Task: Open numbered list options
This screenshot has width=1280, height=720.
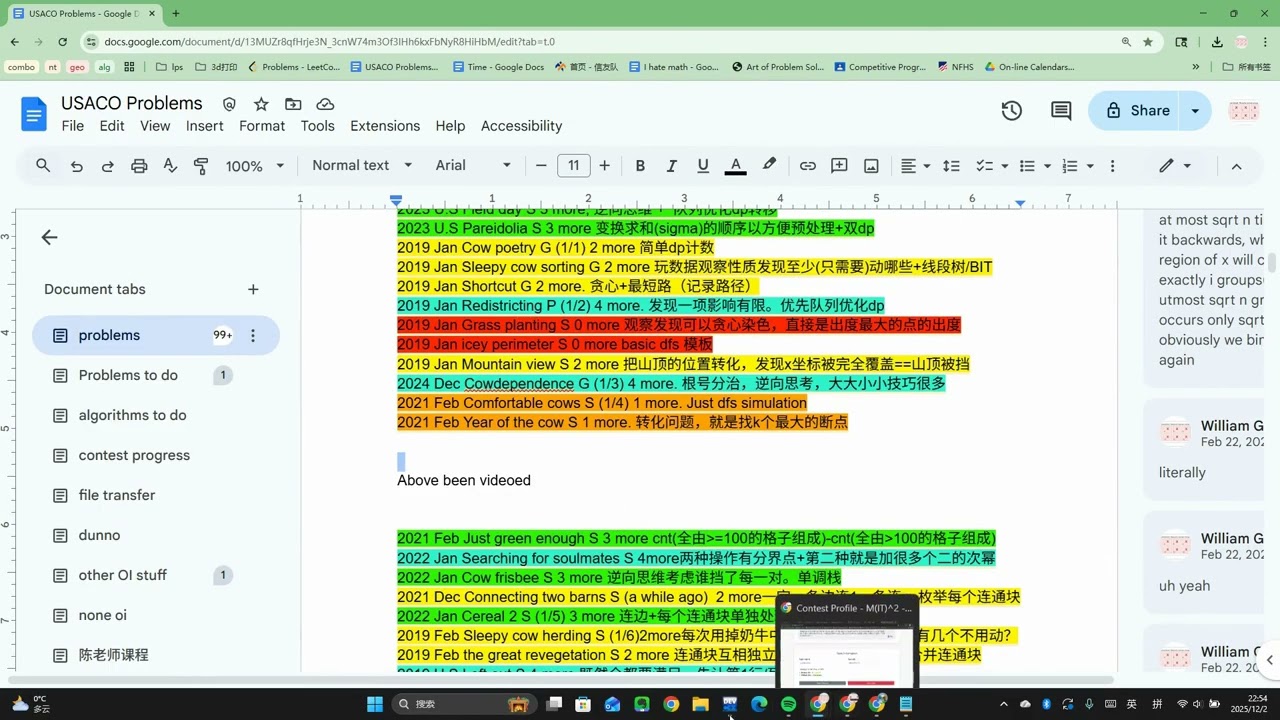Action: pos(1077,166)
